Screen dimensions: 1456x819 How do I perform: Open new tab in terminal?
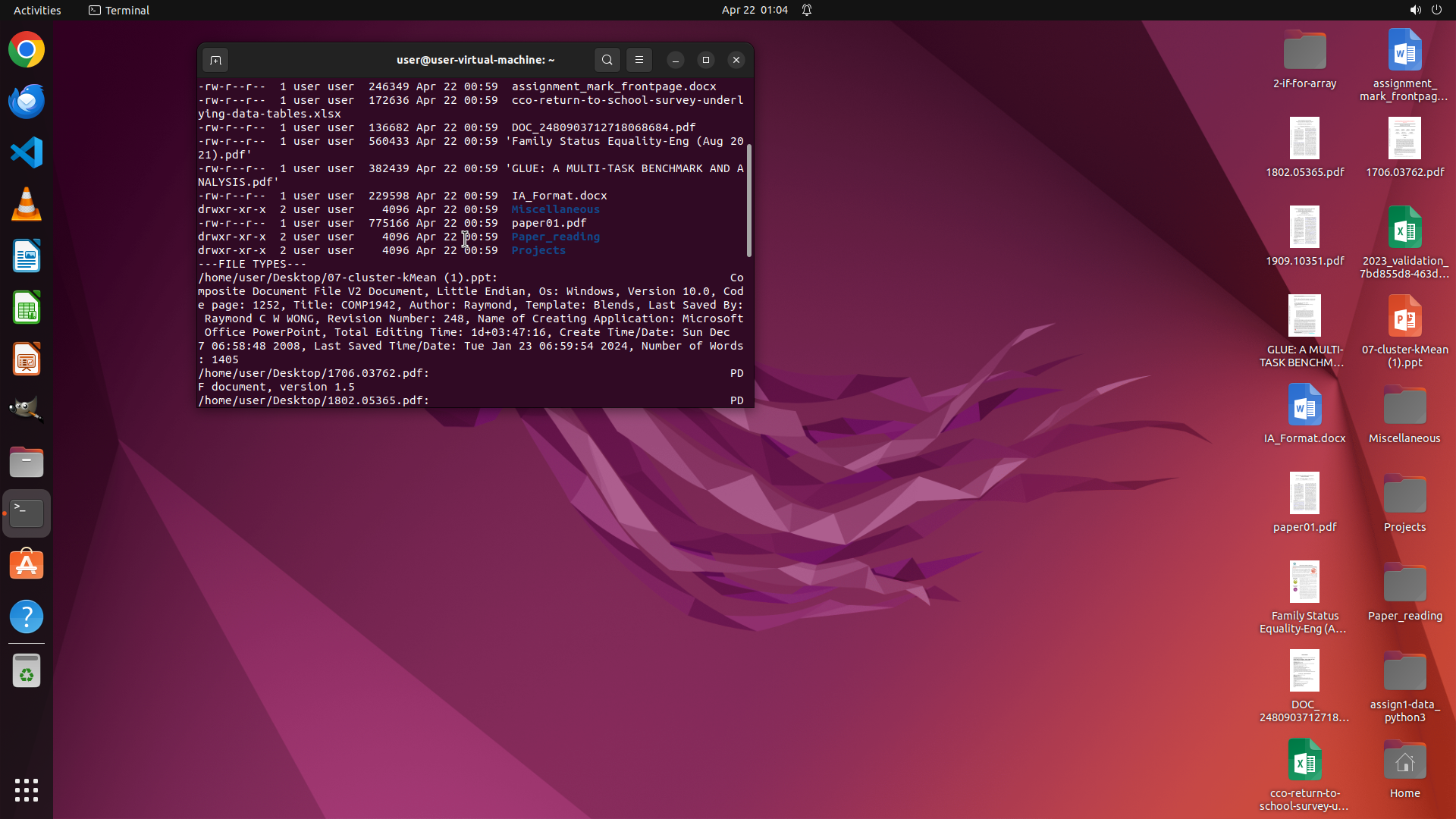point(215,60)
